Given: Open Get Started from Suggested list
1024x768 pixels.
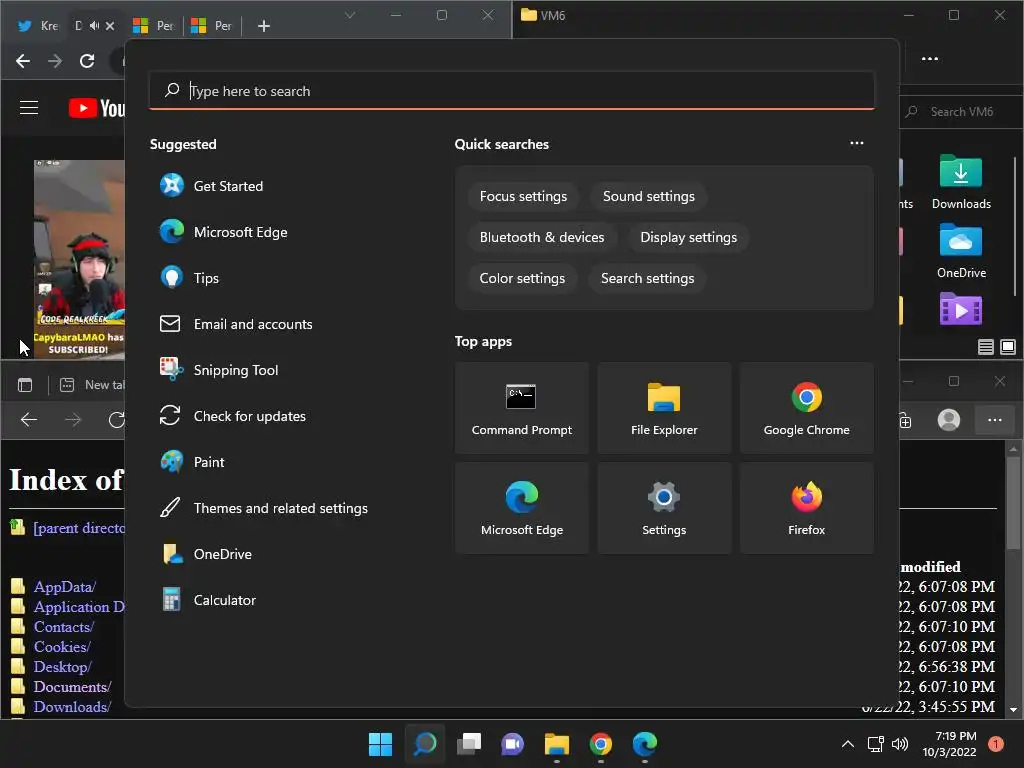Looking at the screenshot, I should pyautogui.click(x=212, y=186).
